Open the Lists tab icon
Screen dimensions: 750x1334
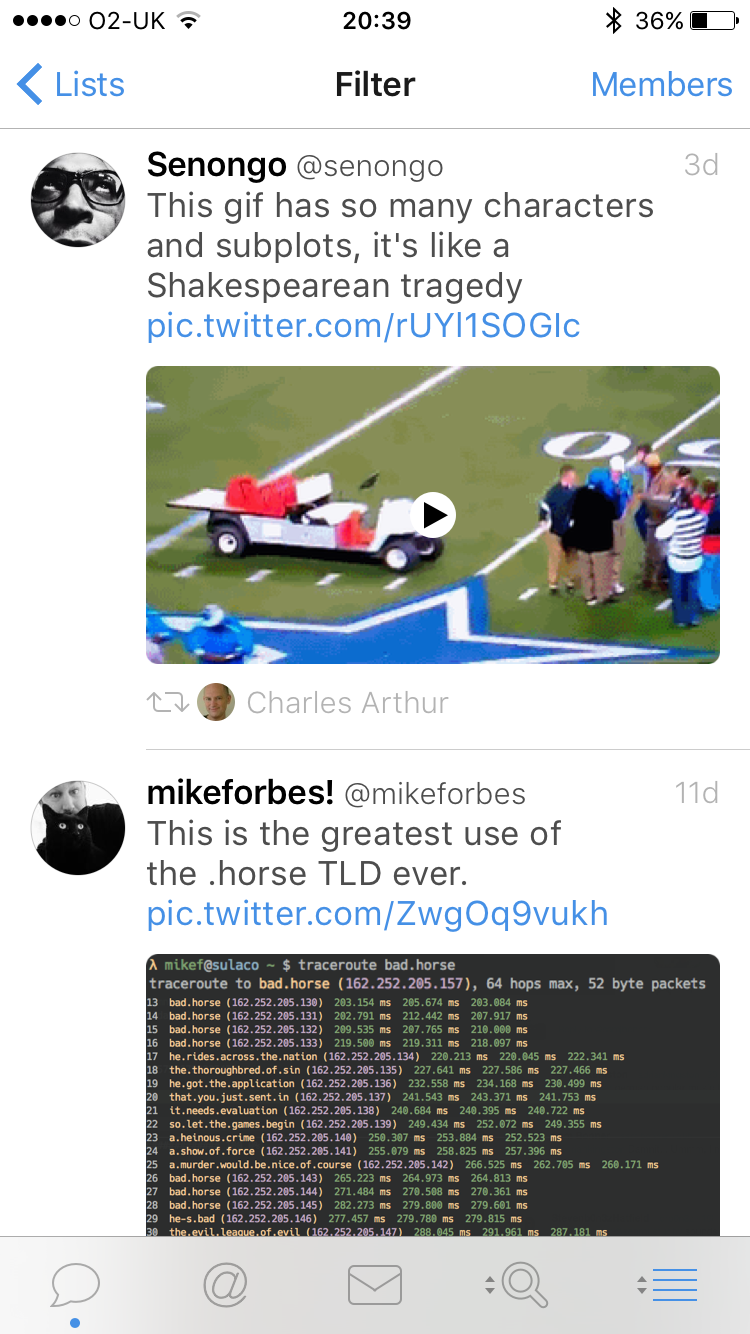pos(668,1285)
